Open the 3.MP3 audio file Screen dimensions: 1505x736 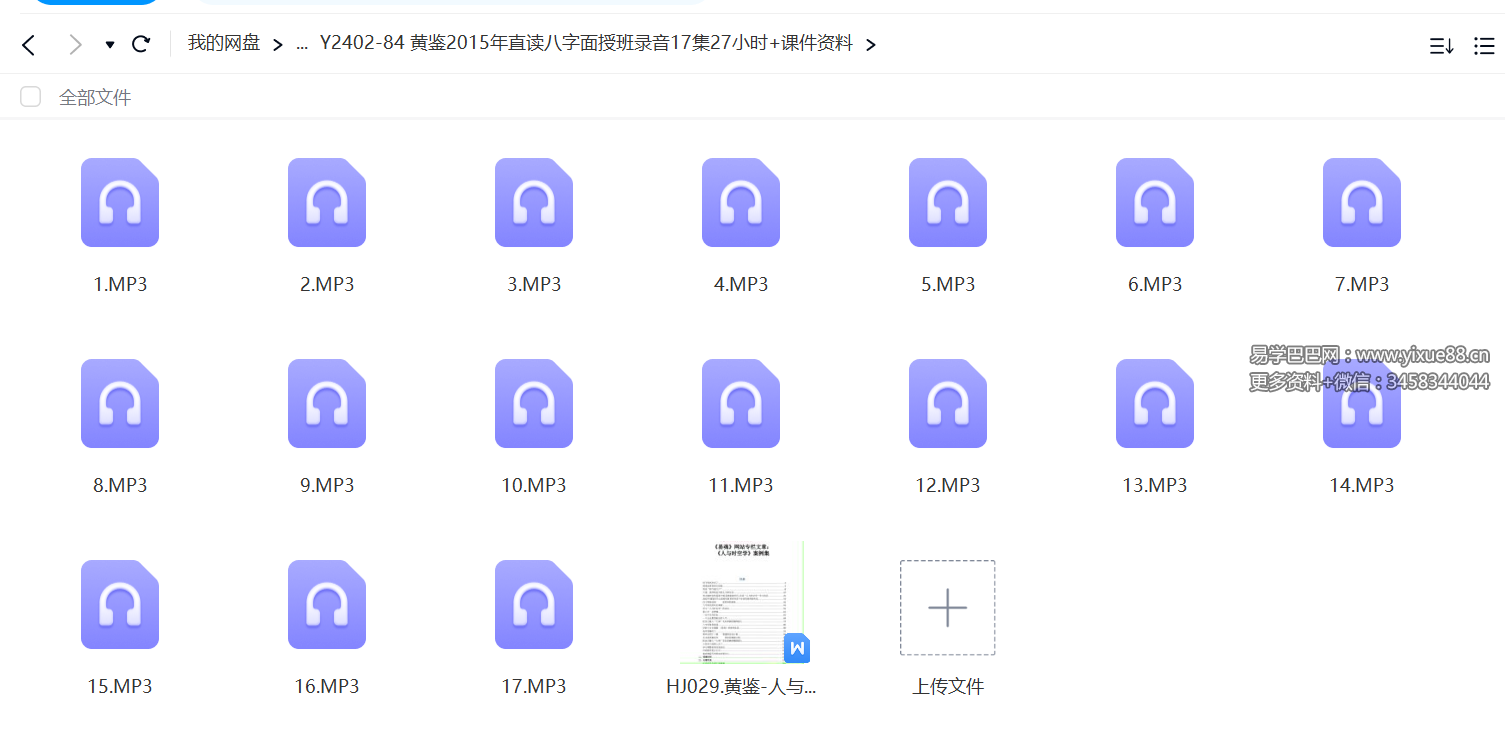[534, 203]
